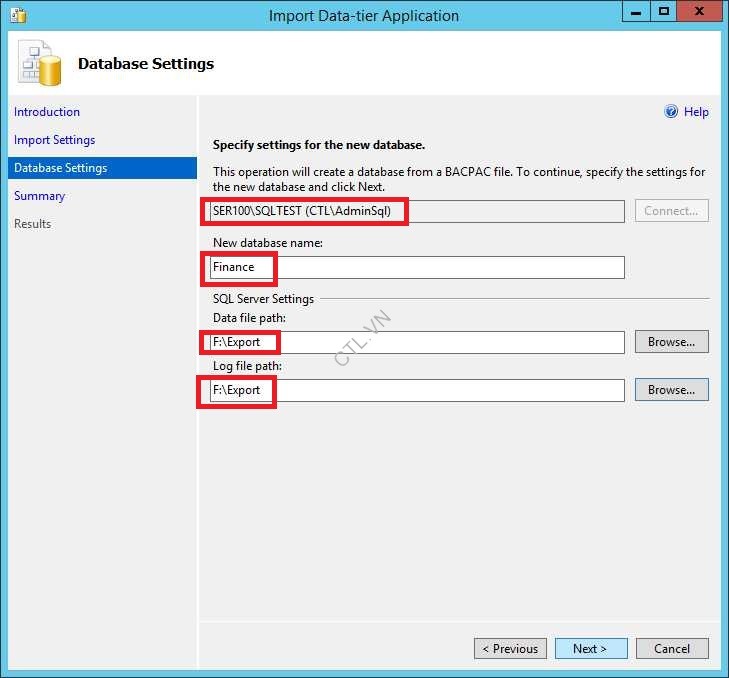Click the New database name field containing Finance
Image resolution: width=729 pixels, height=678 pixels.
click(x=417, y=267)
